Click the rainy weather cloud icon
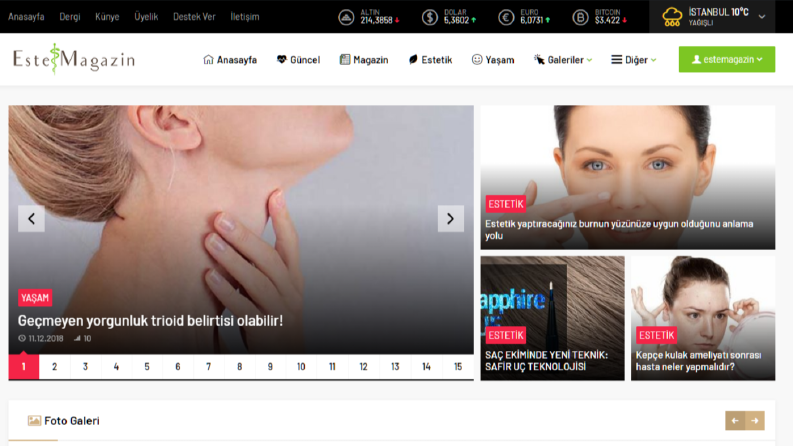This screenshot has height=446, width=793. pos(672,17)
